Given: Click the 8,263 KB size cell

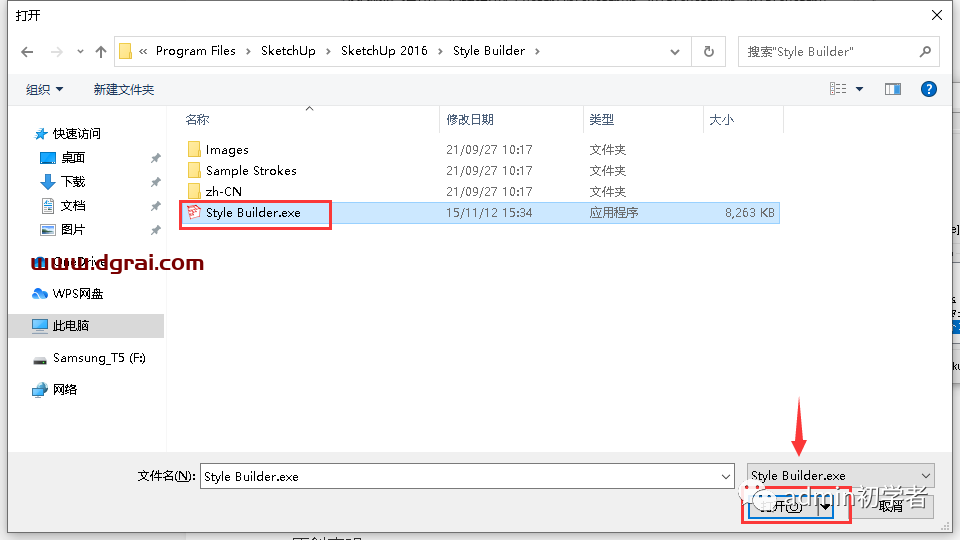Looking at the screenshot, I should pos(749,212).
